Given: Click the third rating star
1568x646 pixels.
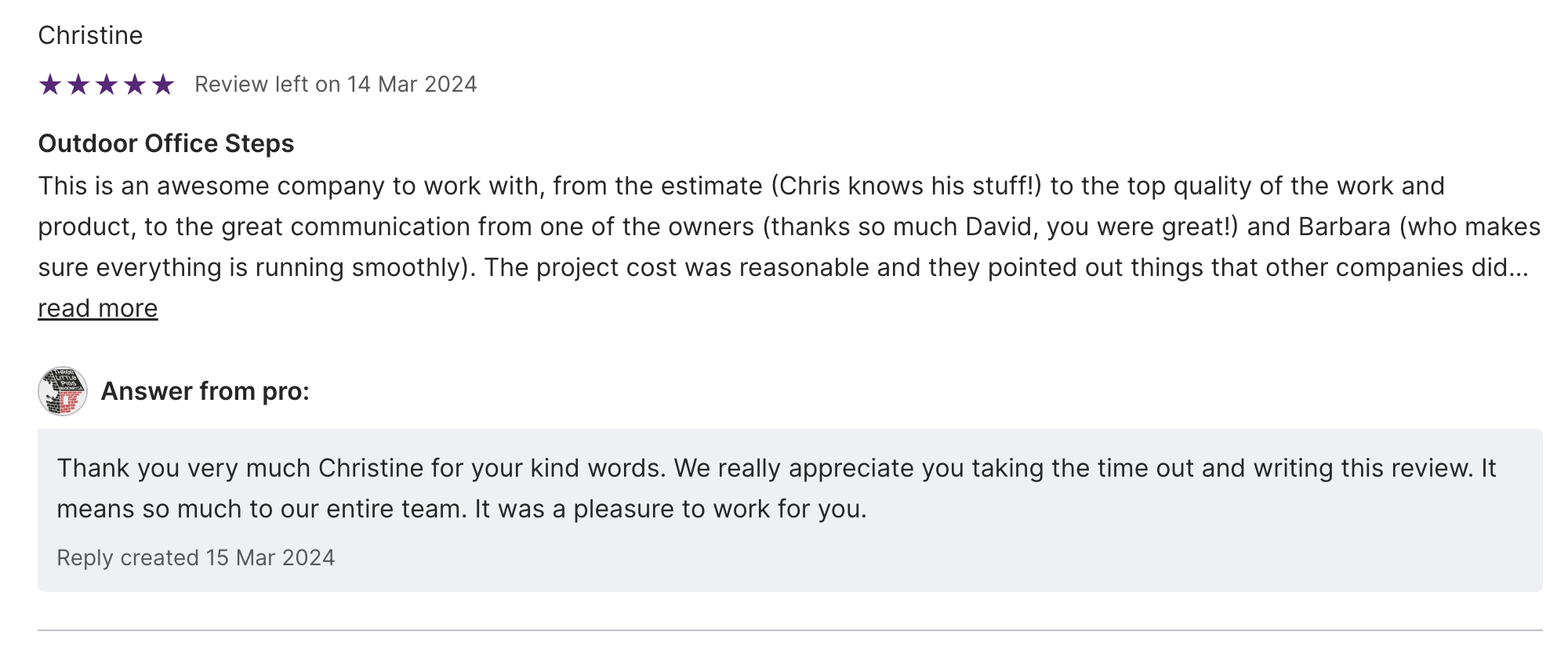Looking at the screenshot, I should pos(107,84).
